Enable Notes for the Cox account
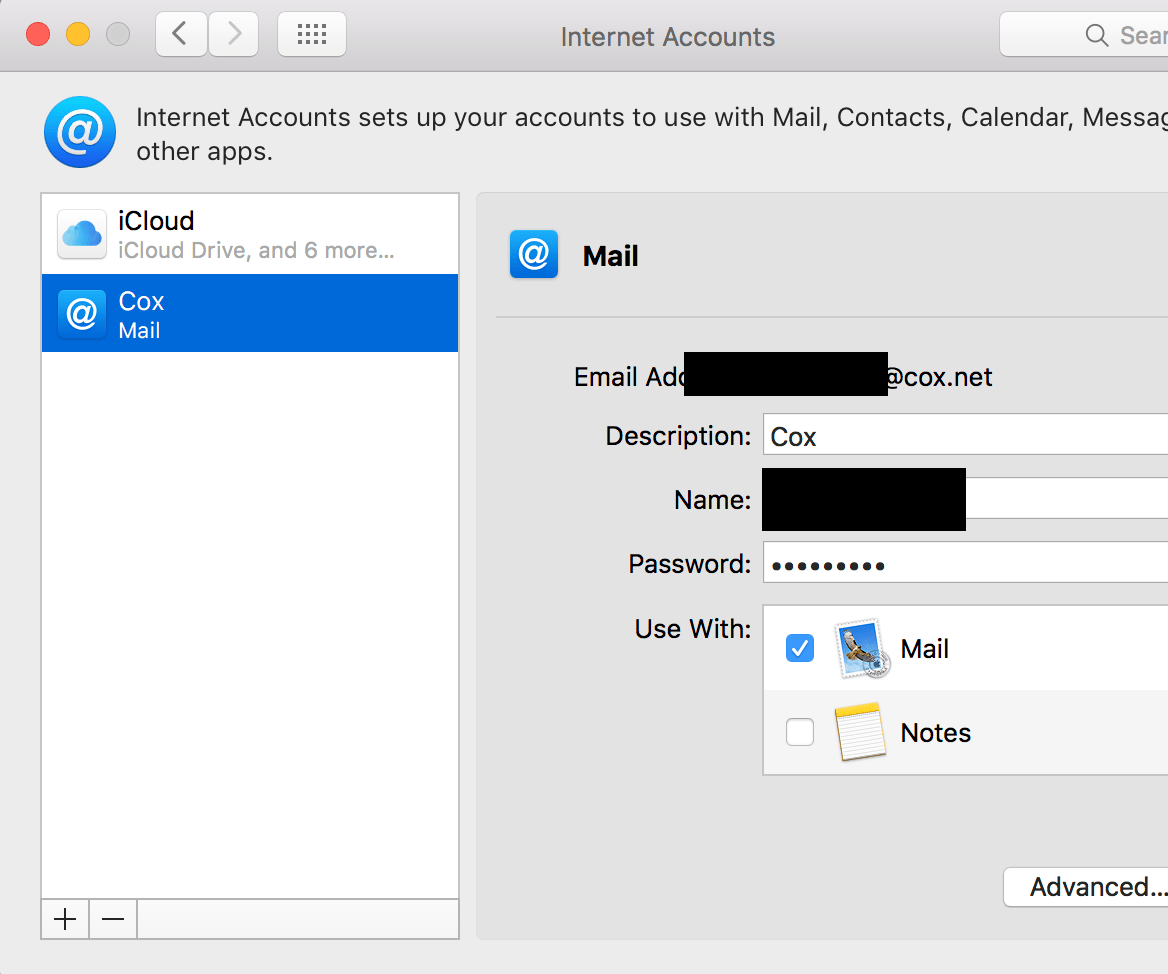This screenshot has height=974, width=1168. click(x=799, y=732)
